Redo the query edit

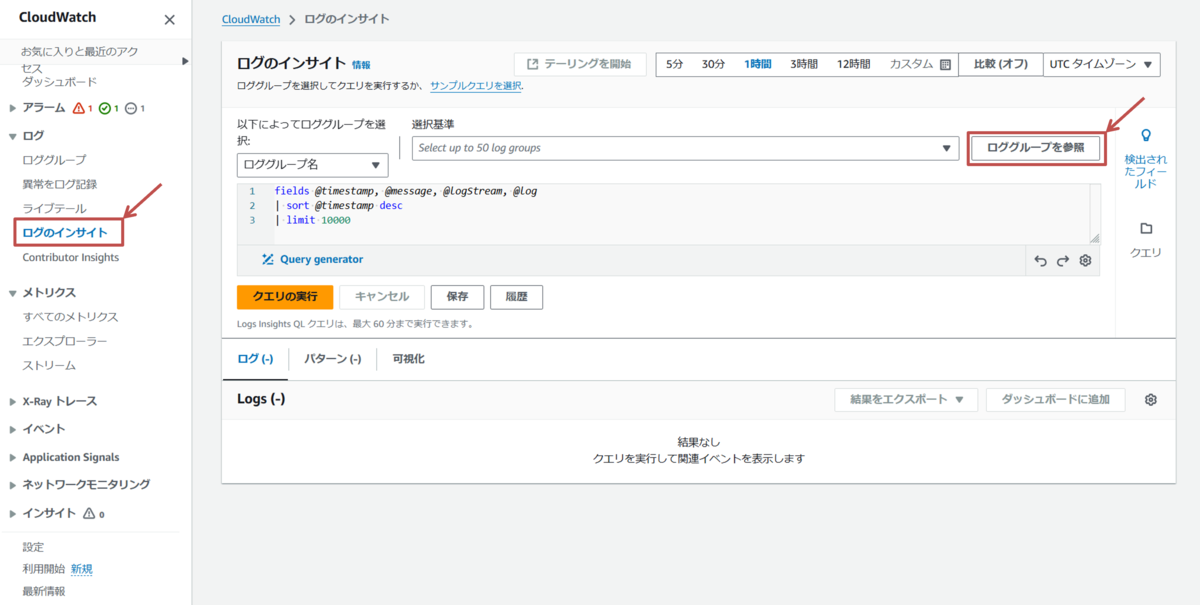click(x=1063, y=260)
